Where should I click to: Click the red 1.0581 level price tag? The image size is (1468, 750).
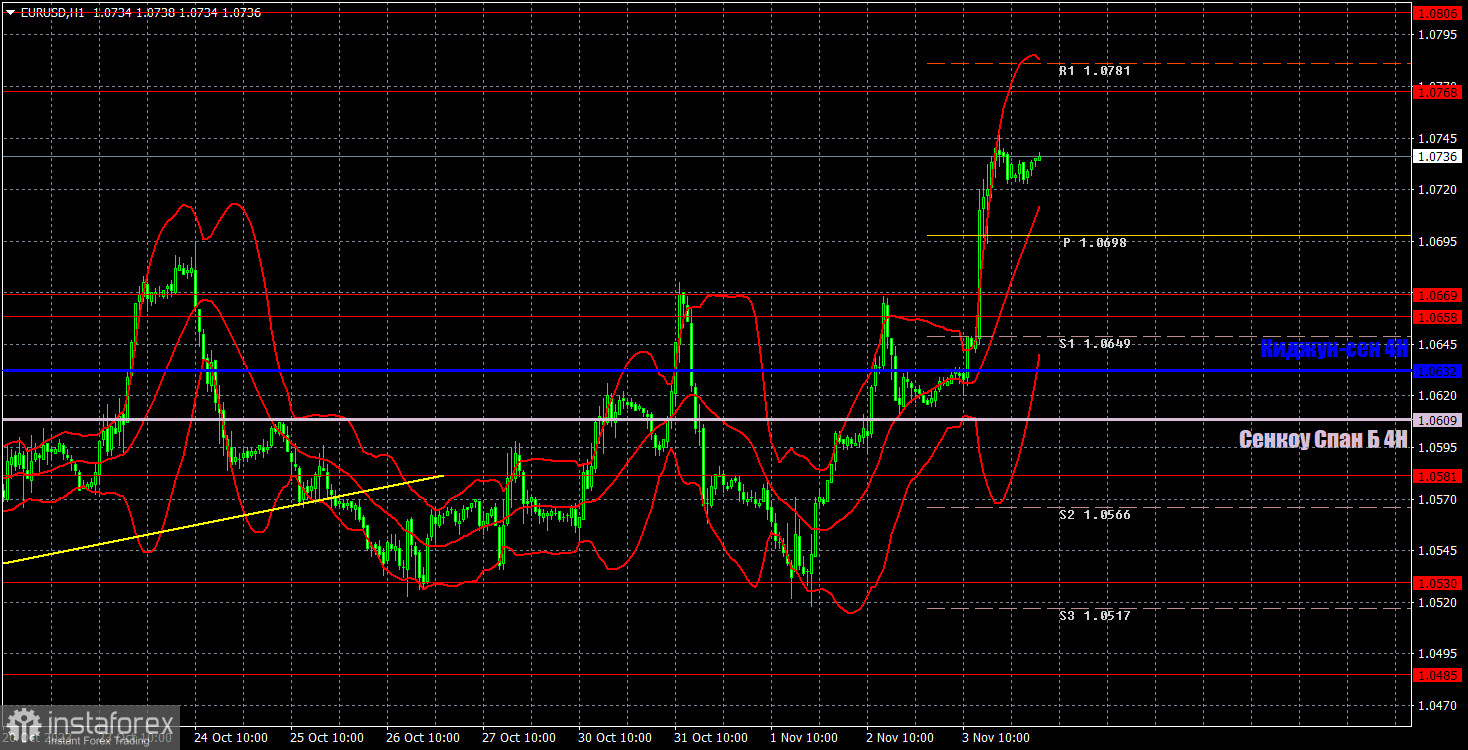(1437, 477)
